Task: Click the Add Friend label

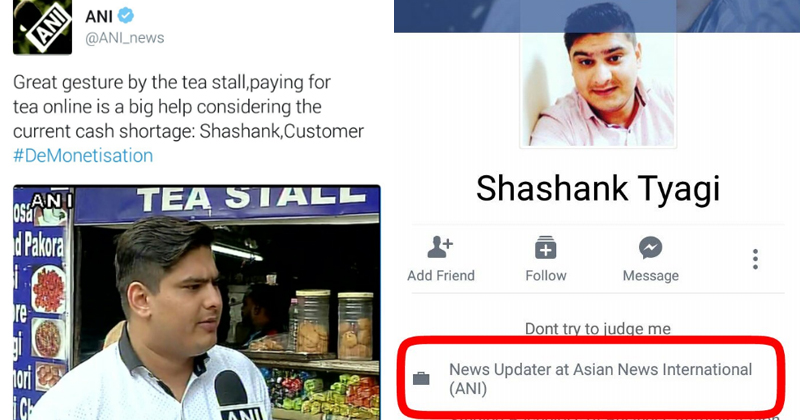Action: [441, 276]
